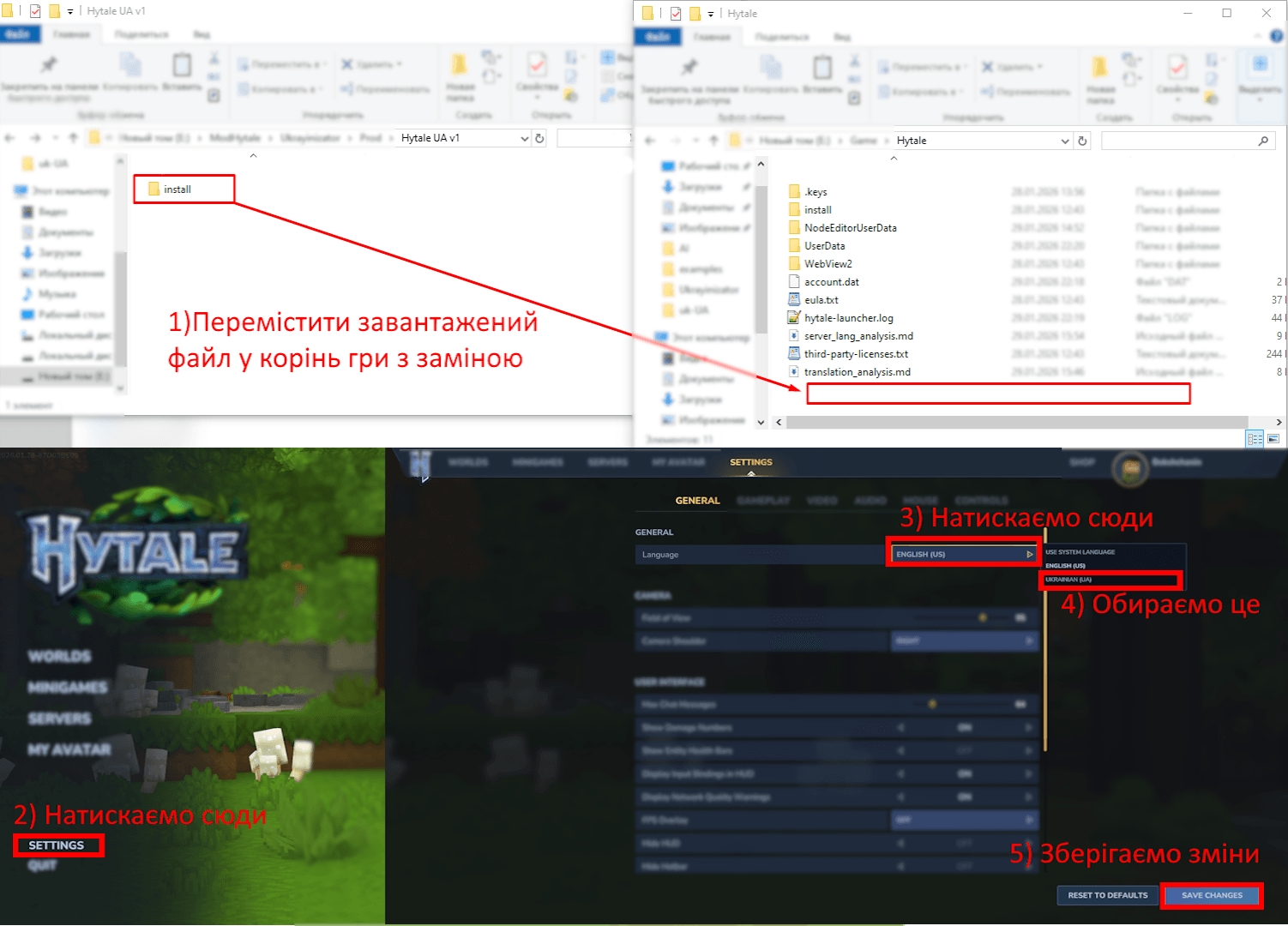Viewport: 1288px width, 926px height.
Task: Click the Reset to Defaults button
Action: pyautogui.click(x=1107, y=895)
